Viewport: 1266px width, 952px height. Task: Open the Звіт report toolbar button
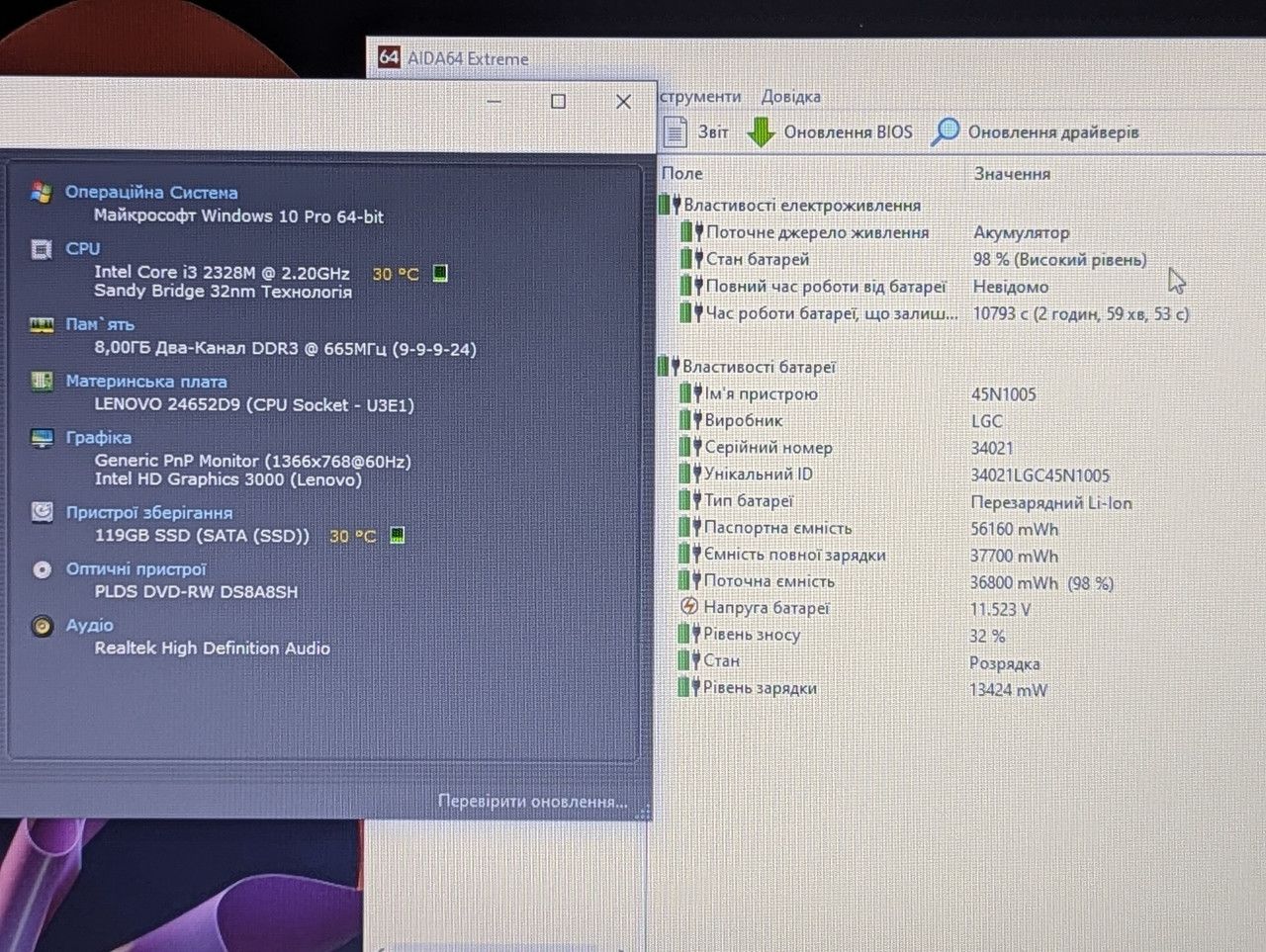696,131
